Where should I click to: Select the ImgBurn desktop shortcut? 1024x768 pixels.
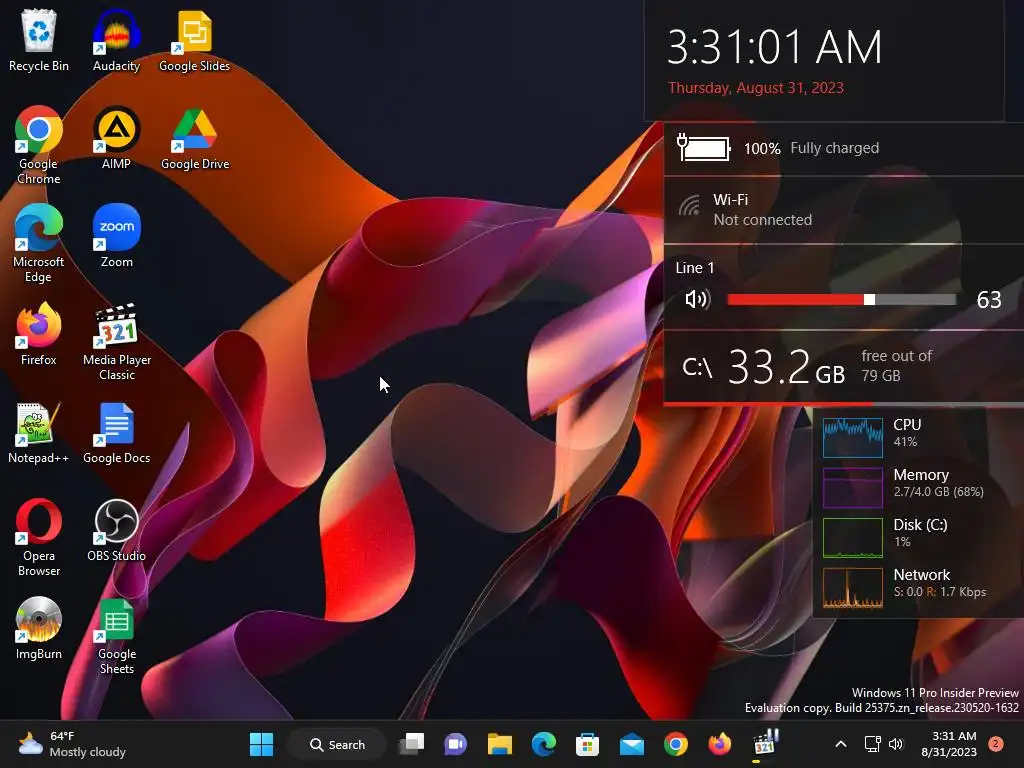coord(39,628)
